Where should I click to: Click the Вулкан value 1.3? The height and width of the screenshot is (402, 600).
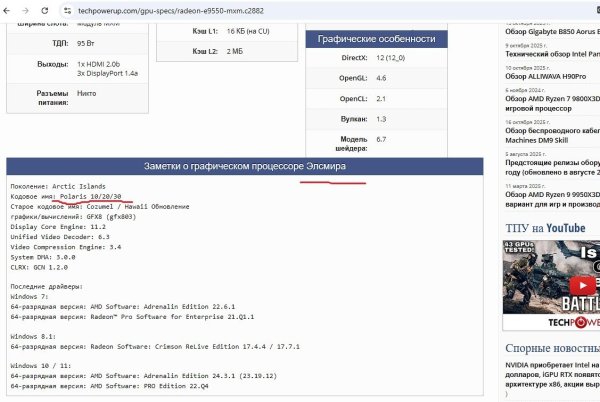pos(381,119)
